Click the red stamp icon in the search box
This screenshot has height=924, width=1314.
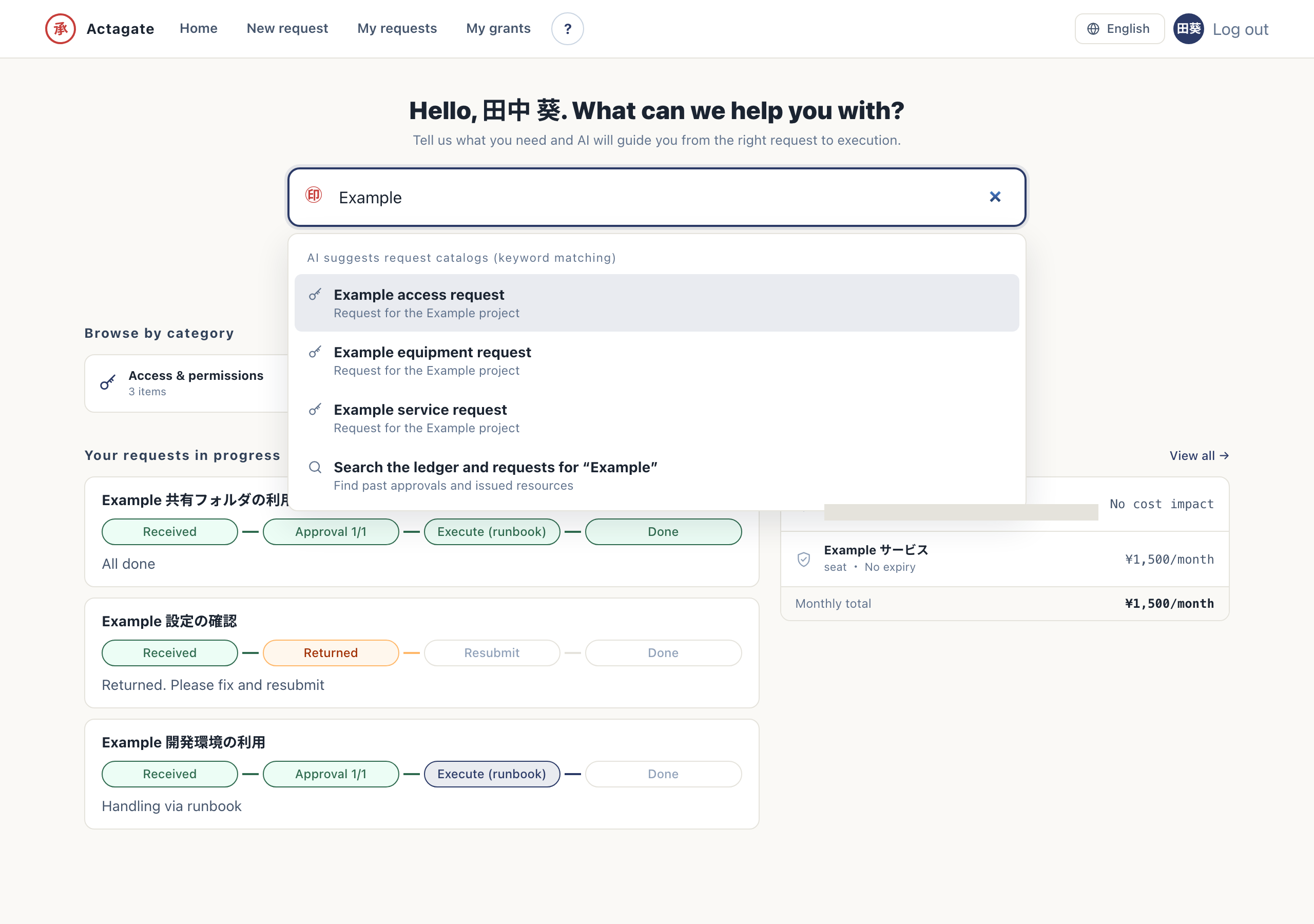click(x=314, y=195)
